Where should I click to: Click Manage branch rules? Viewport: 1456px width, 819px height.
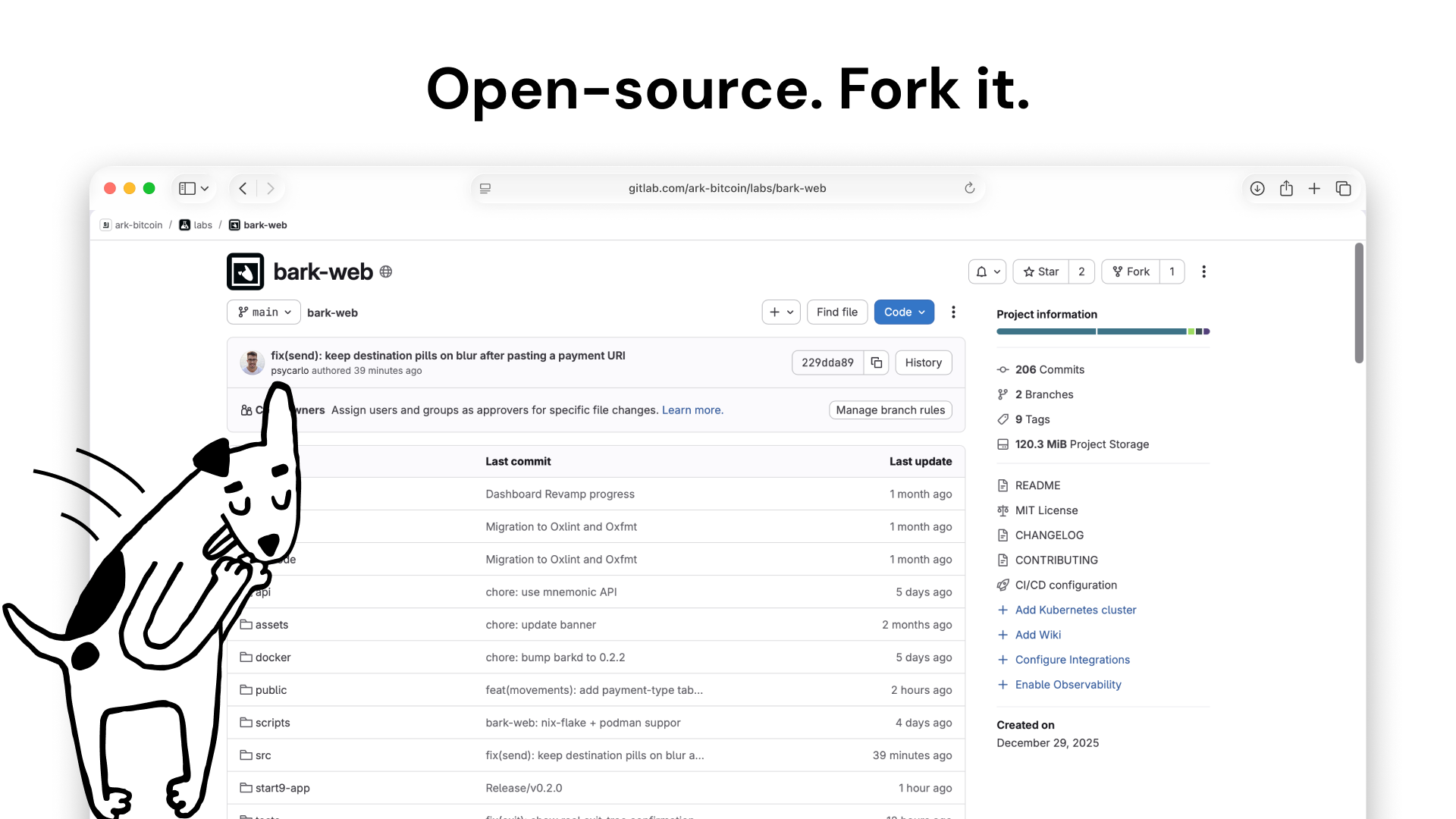click(x=890, y=410)
